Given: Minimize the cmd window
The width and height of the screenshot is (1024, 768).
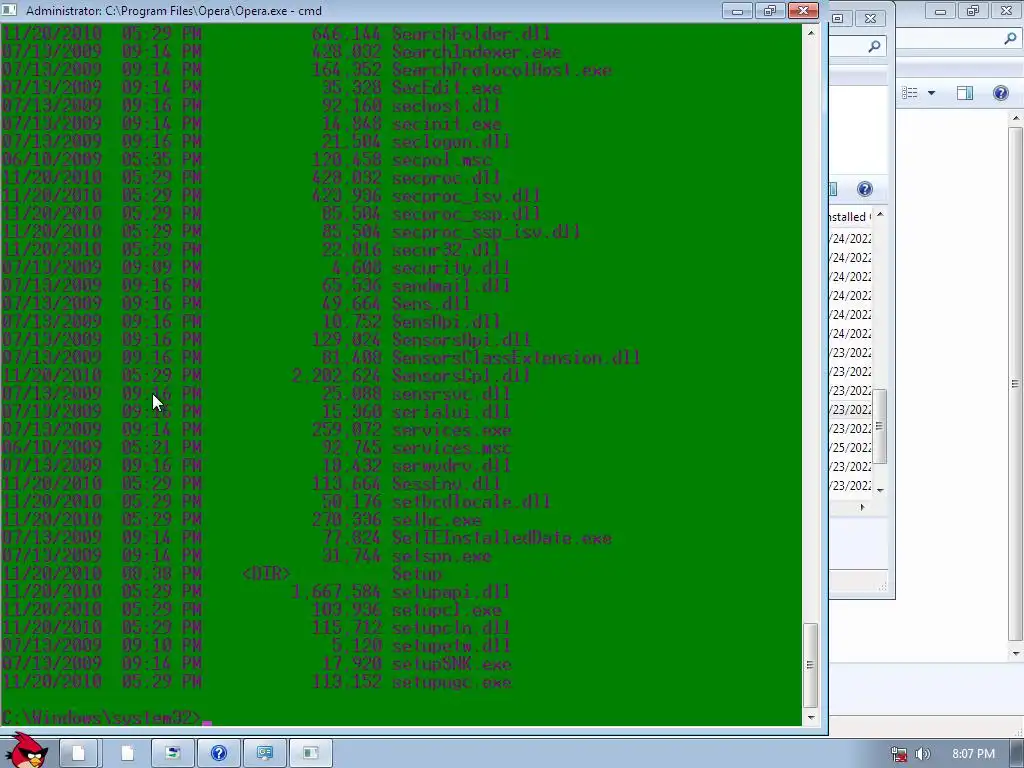Looking at the screenshot, I should (x=737, y=10).
